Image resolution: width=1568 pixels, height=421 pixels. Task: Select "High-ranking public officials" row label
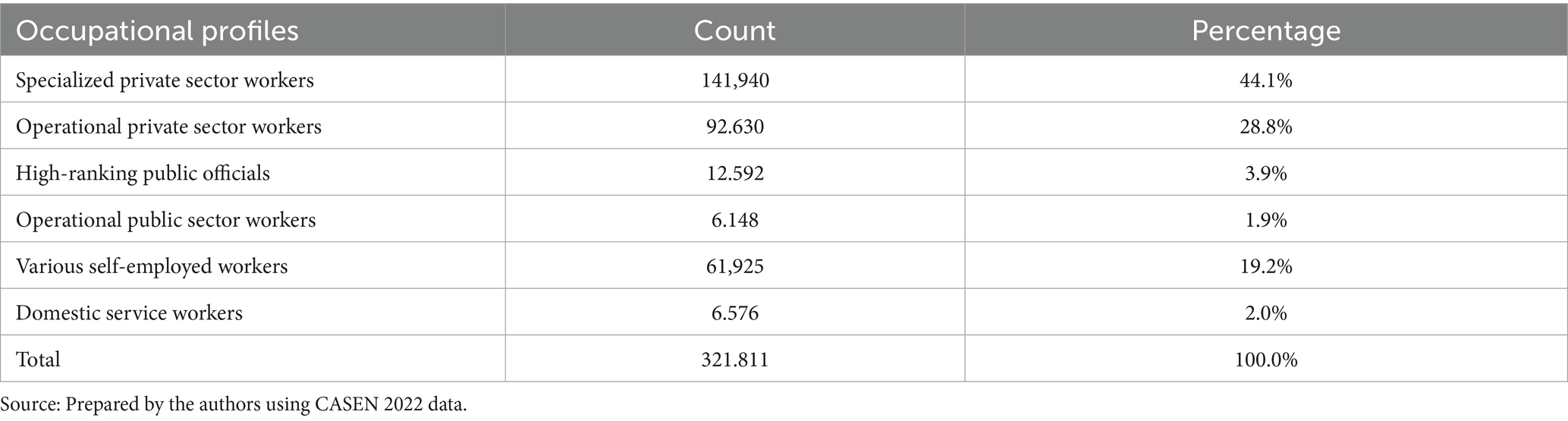(143, 173)
